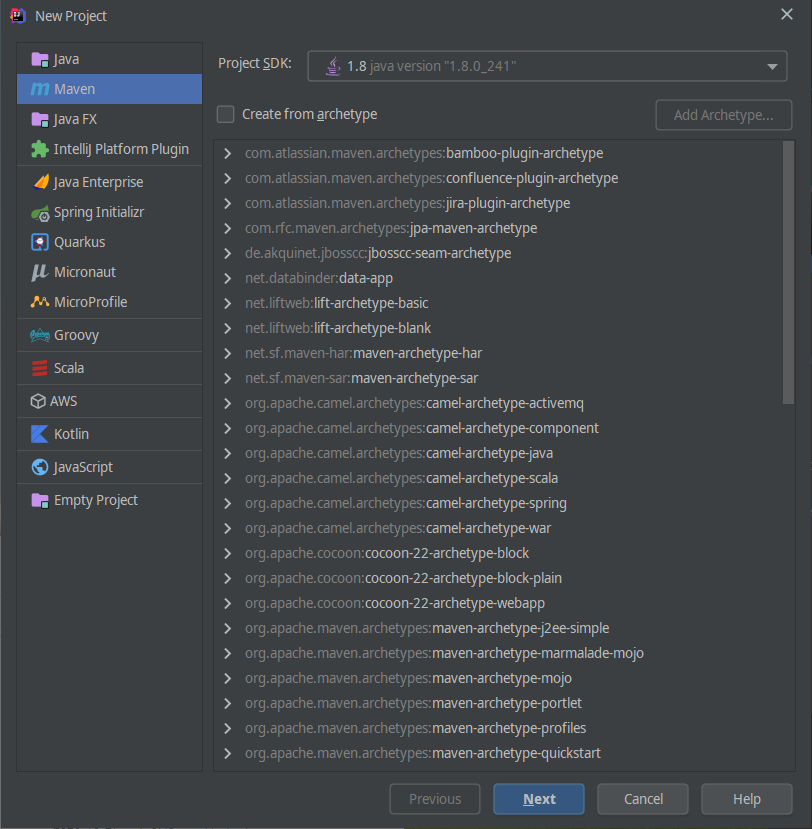
Task: Select cocoon-22-archetype-block-plain row text
Action: [403, 578]
